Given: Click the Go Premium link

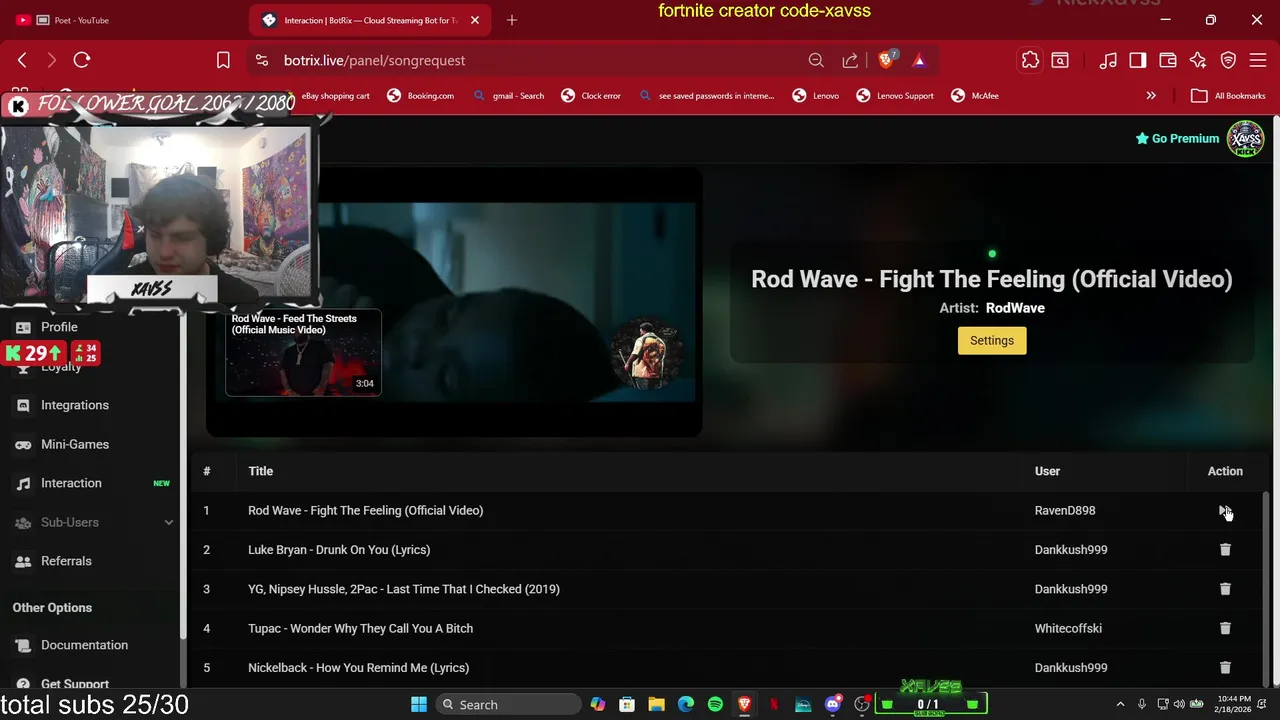Looking at the screenshot, I should 1178,139.
